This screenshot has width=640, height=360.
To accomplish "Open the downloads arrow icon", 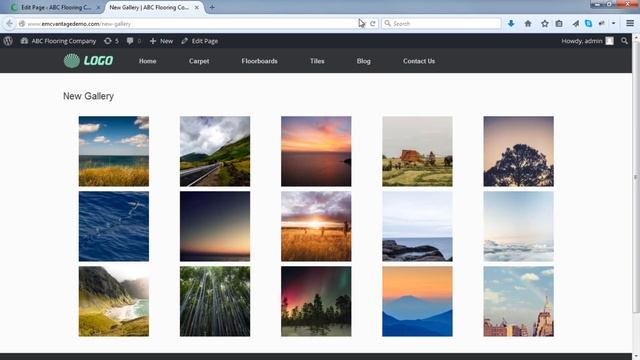I will 511,24.
